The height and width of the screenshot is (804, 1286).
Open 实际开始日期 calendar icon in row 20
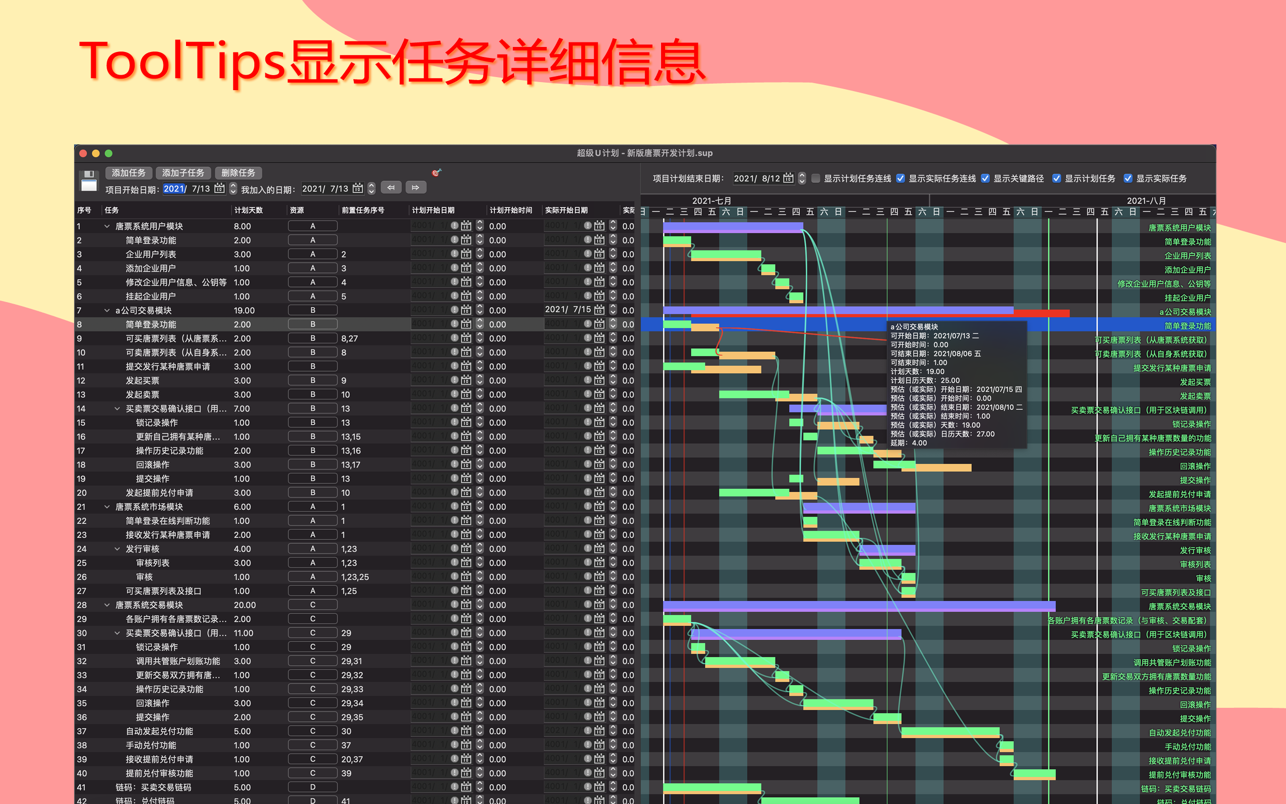[599, 492]
